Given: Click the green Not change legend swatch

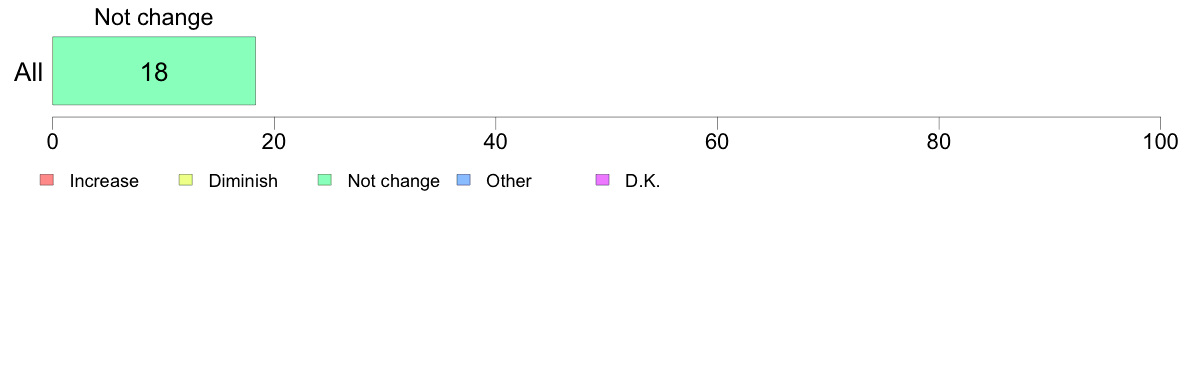Looking at the screenshot, I should click(x=325, y=180).
